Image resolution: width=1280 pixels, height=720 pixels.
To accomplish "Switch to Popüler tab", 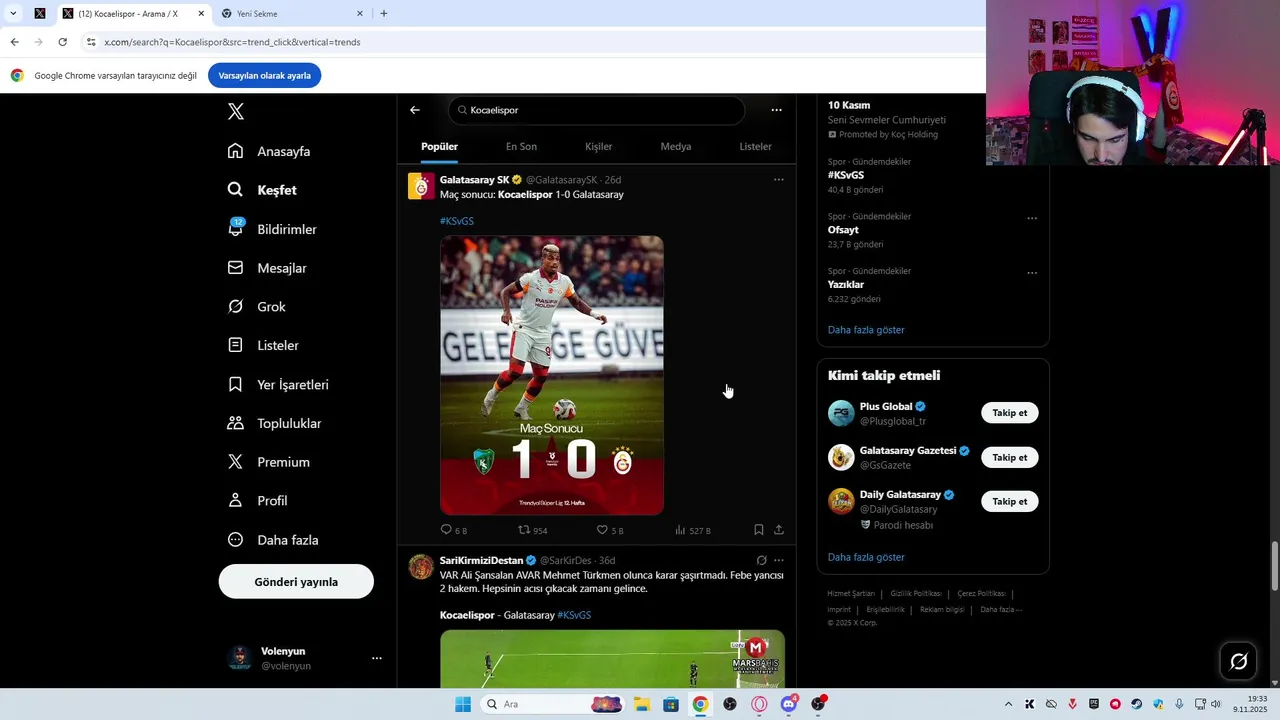I will [x=439, y=147].
